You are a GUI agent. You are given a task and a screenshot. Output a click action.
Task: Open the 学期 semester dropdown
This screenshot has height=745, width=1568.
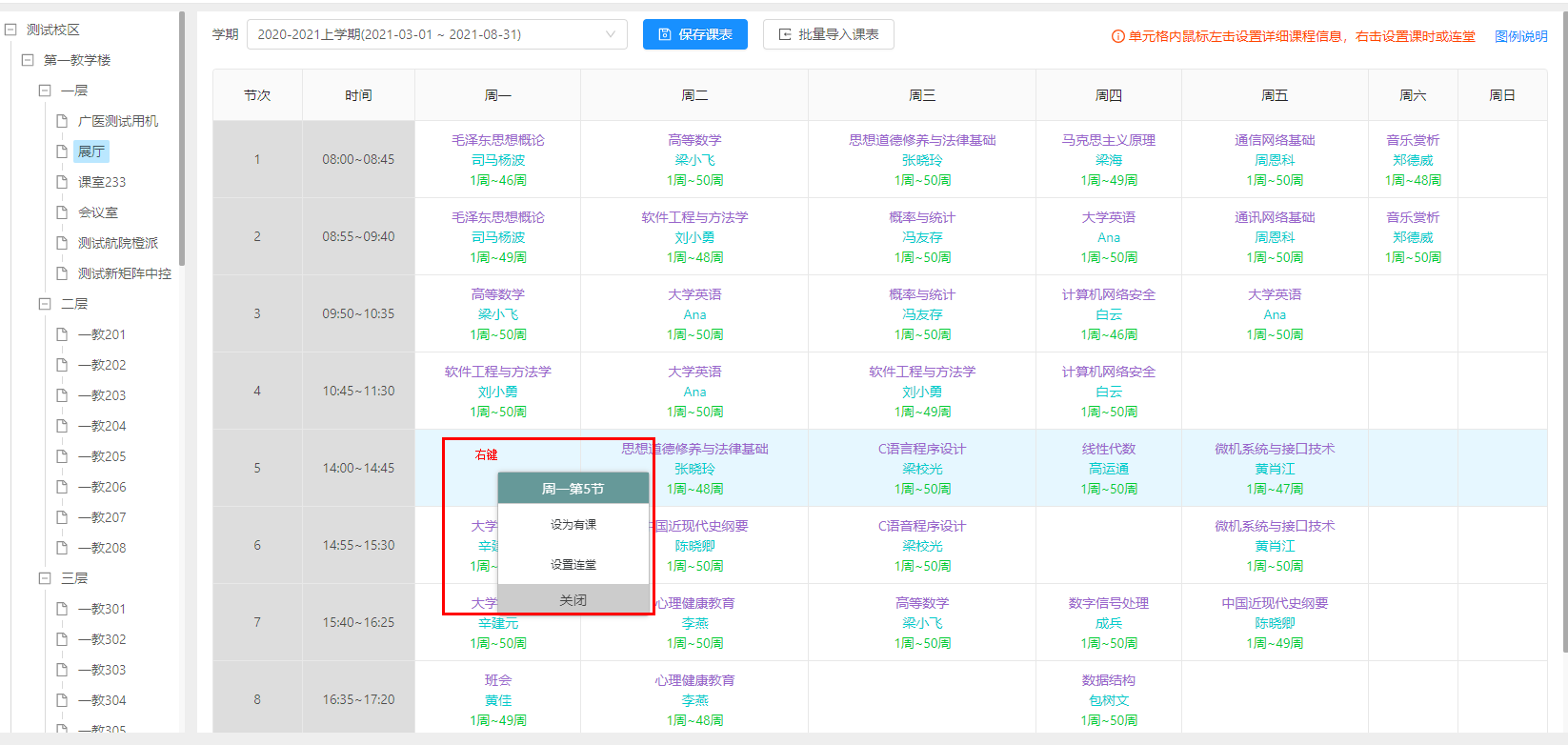click(x=437, y=34)
